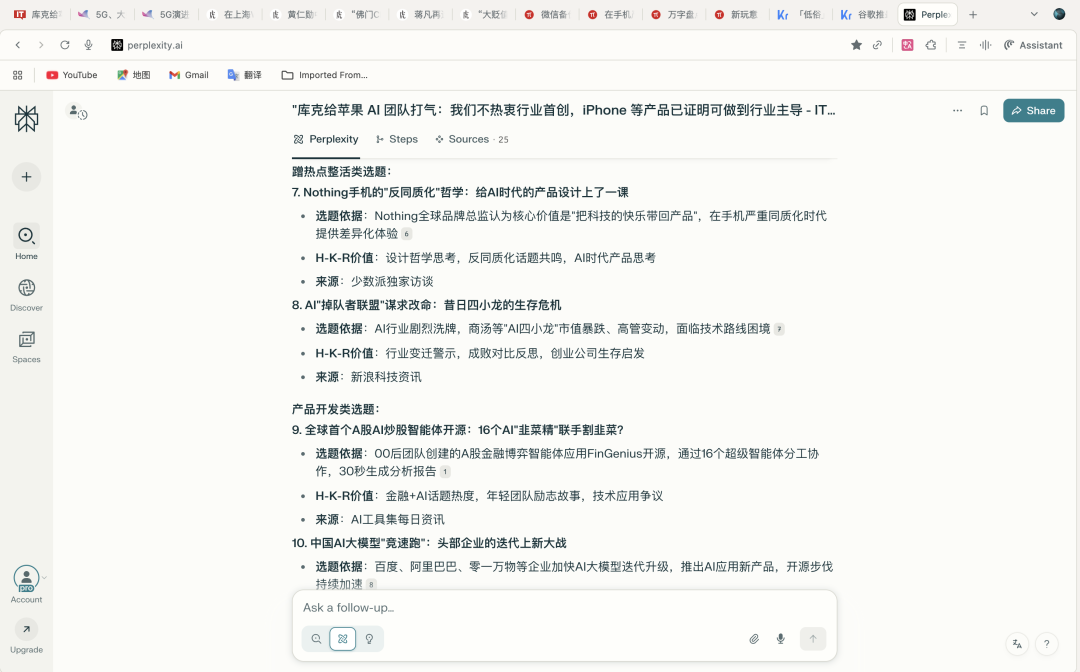Open the thread options via the three-dot menu
1080x672 pixels.
tap(957, 111)
